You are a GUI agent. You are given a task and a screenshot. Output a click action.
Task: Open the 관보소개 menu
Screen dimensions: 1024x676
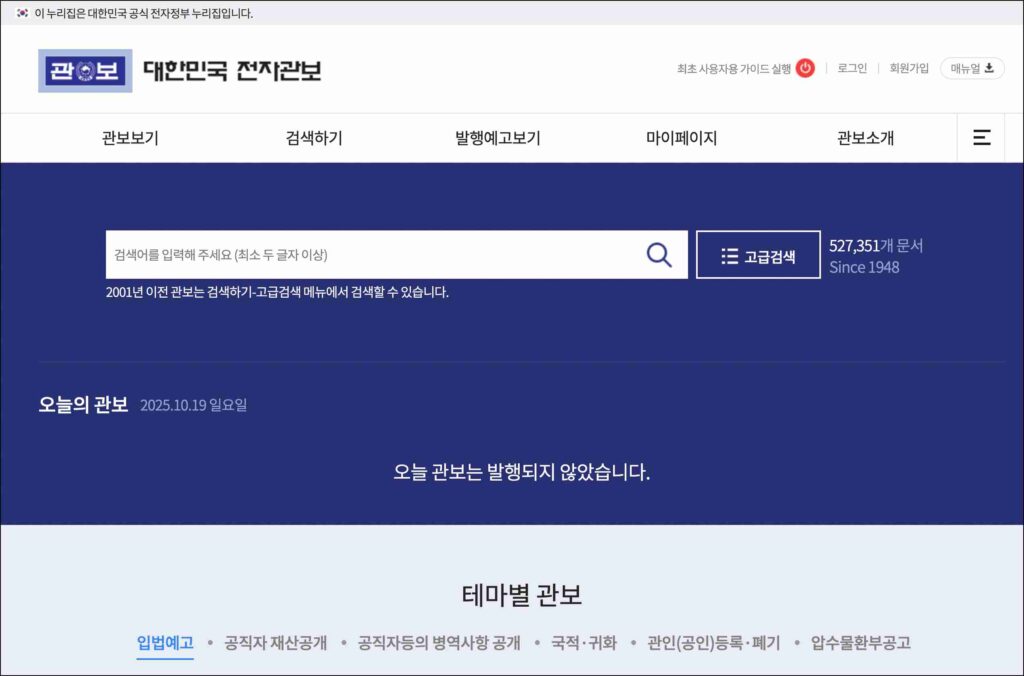(x=865, y=139)
